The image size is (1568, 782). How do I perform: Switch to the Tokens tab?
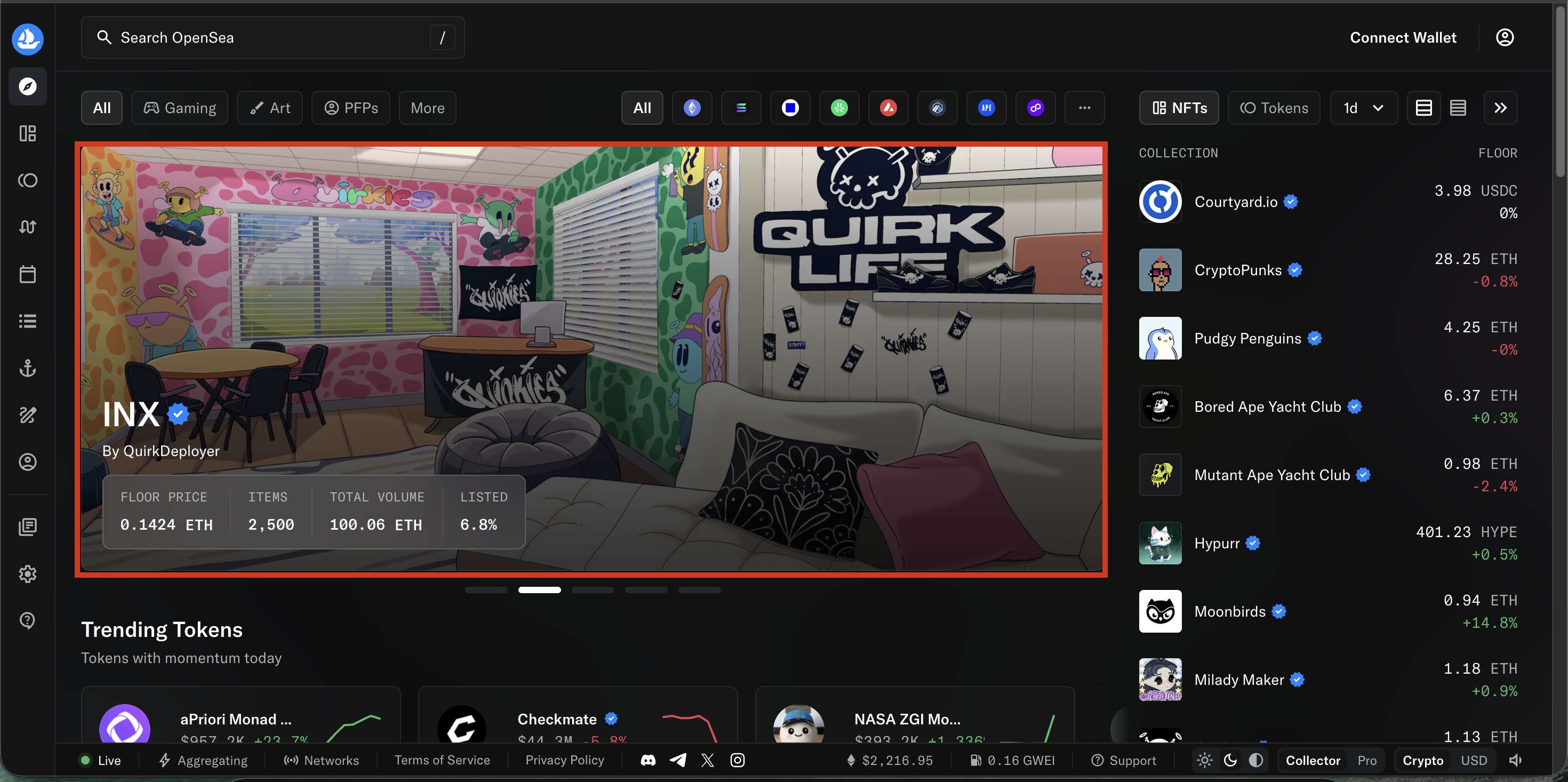pyautogui.click(x=1274, y=108)
